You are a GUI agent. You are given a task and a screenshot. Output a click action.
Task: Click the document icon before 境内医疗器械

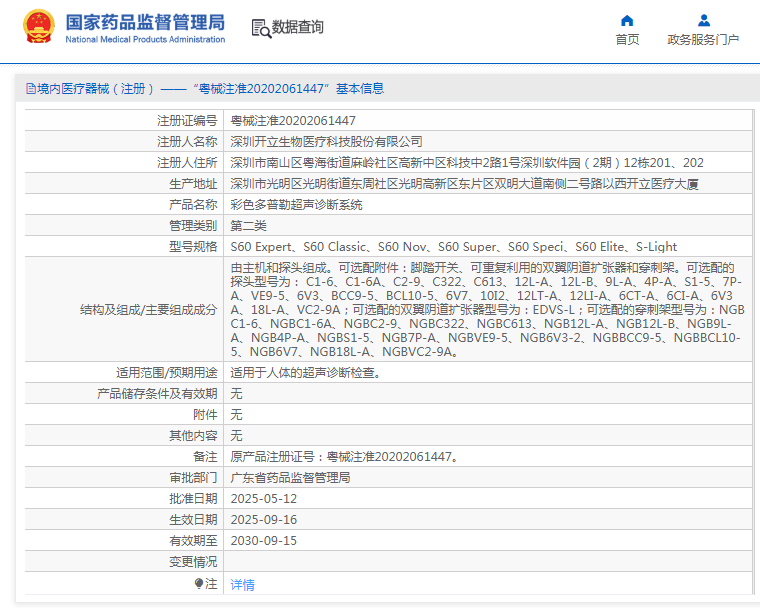tap(30, 89)
